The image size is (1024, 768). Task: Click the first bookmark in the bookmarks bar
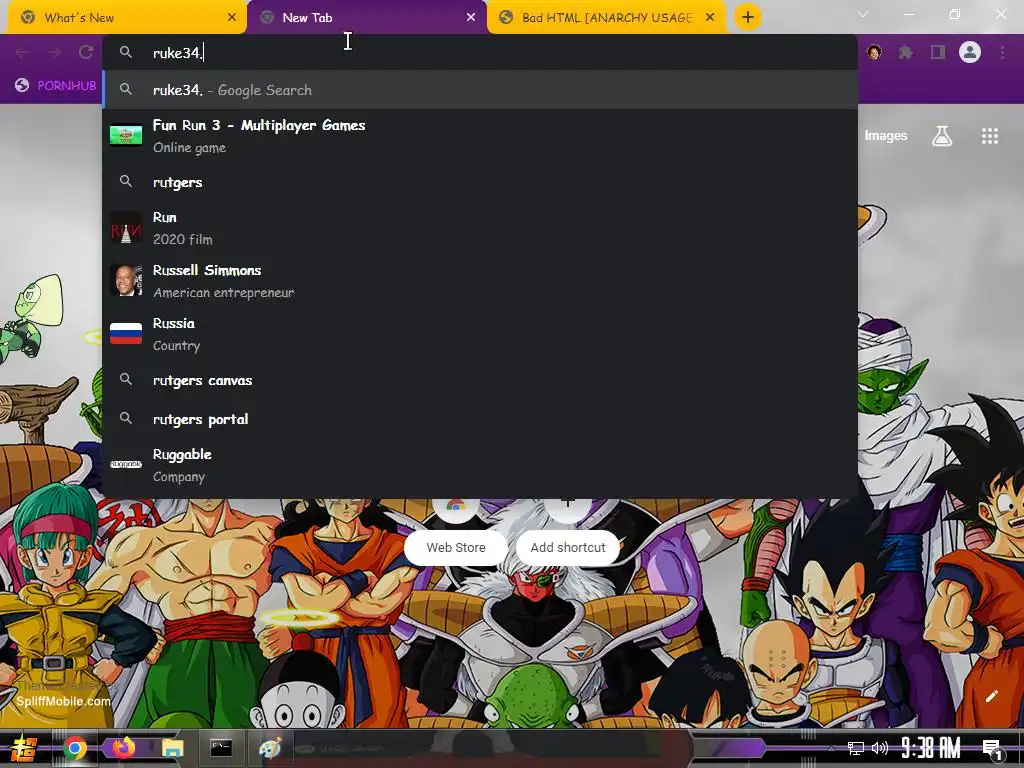click(x=56, y=86)
